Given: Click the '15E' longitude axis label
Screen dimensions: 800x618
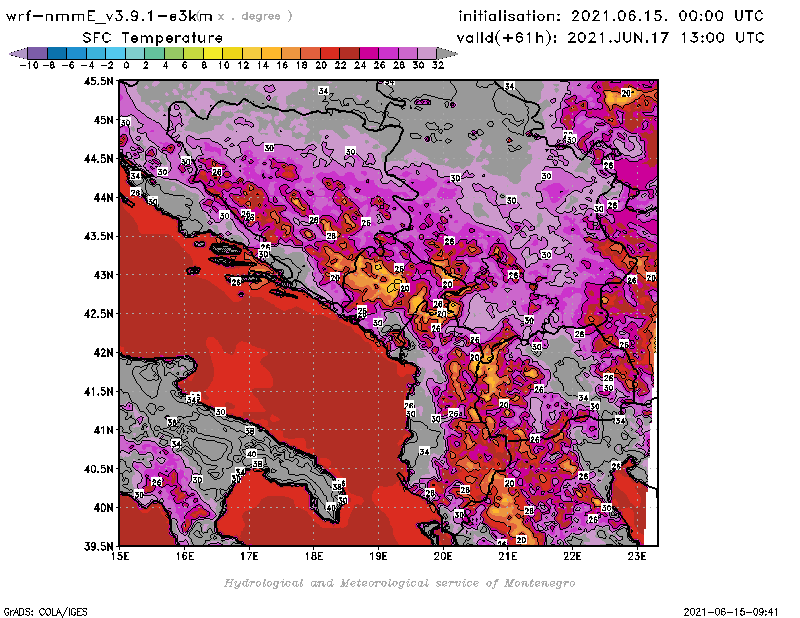Looking at the screenshot, I should pos(120,556).
